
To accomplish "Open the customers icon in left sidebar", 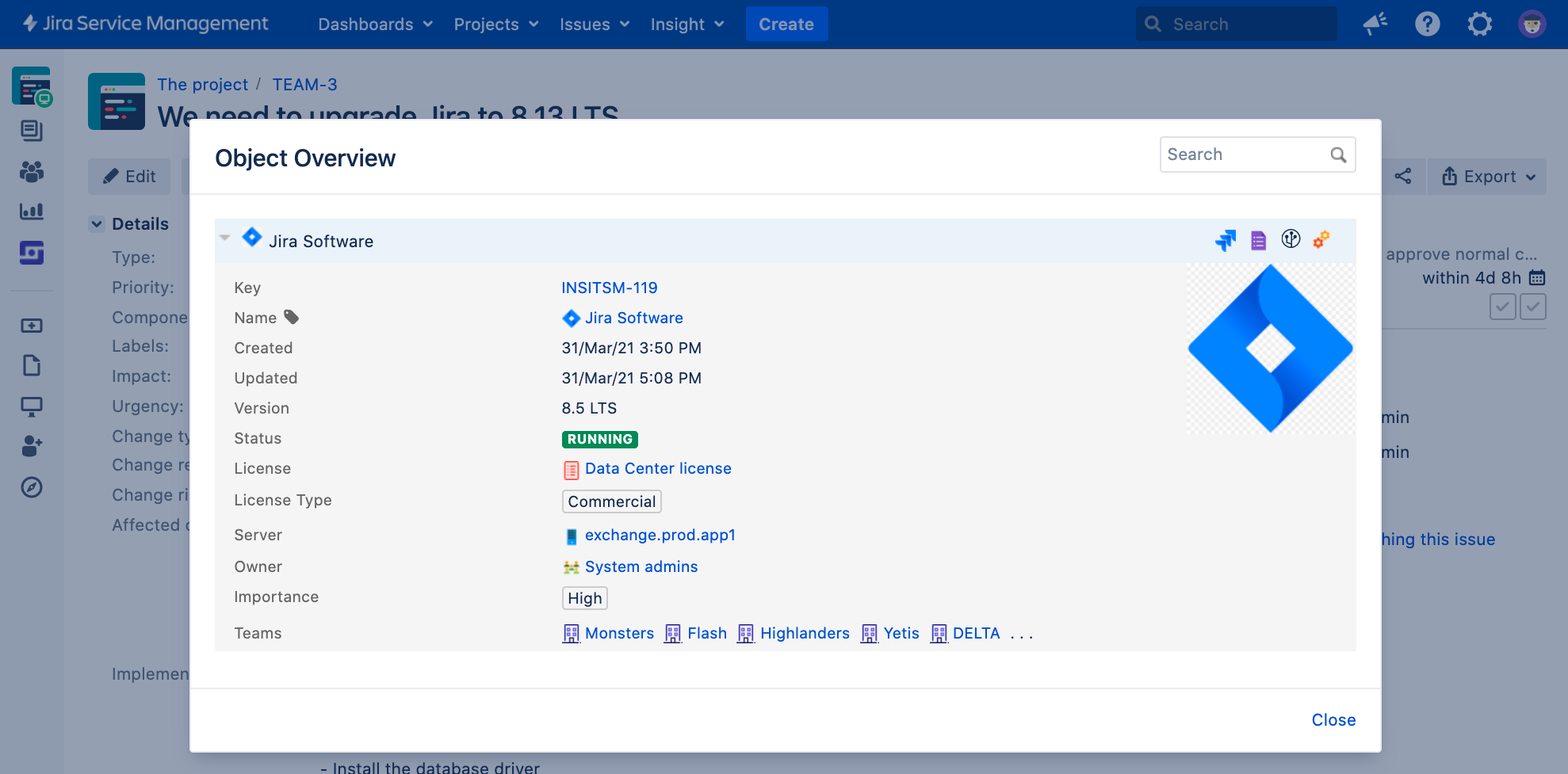I will 32,171.
